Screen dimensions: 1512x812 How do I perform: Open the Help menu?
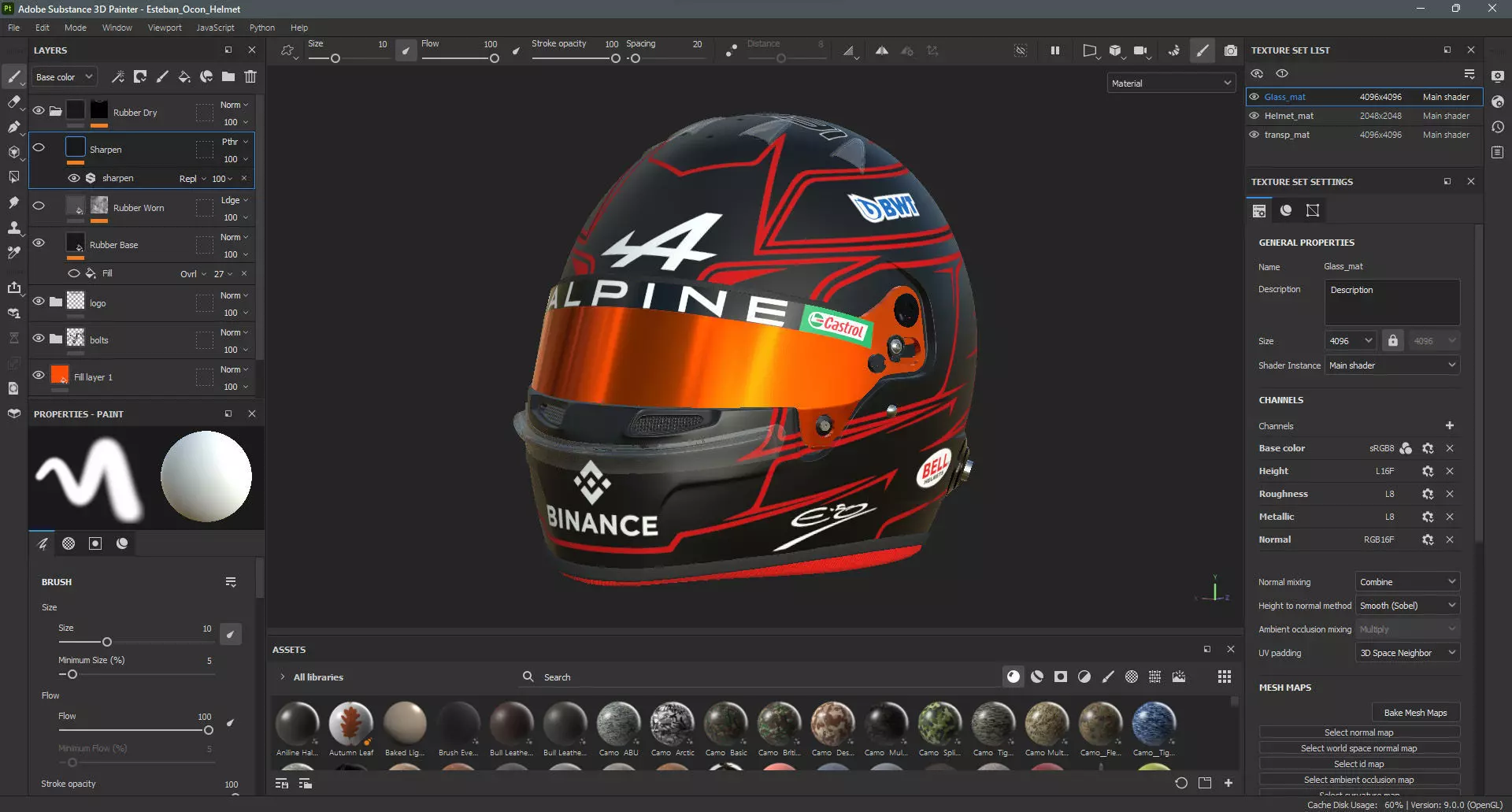[x=299, y=28]
